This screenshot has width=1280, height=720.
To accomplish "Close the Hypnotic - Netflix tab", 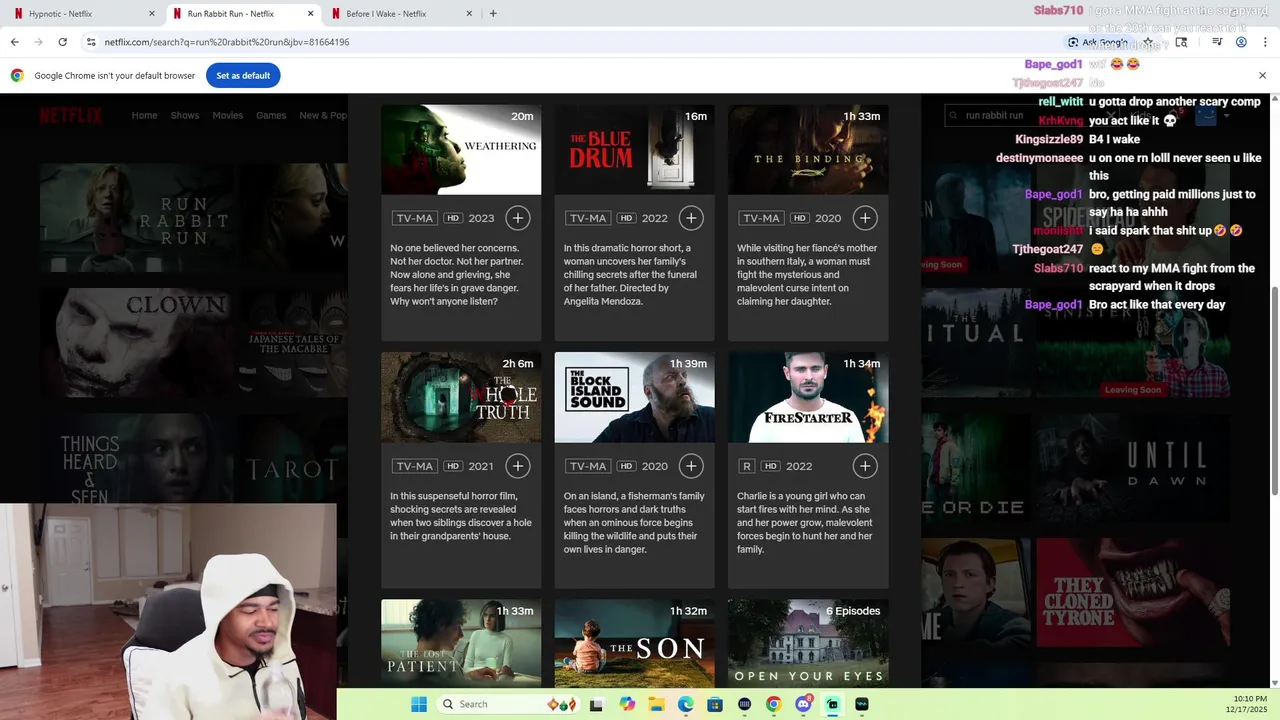I will 152,14.
